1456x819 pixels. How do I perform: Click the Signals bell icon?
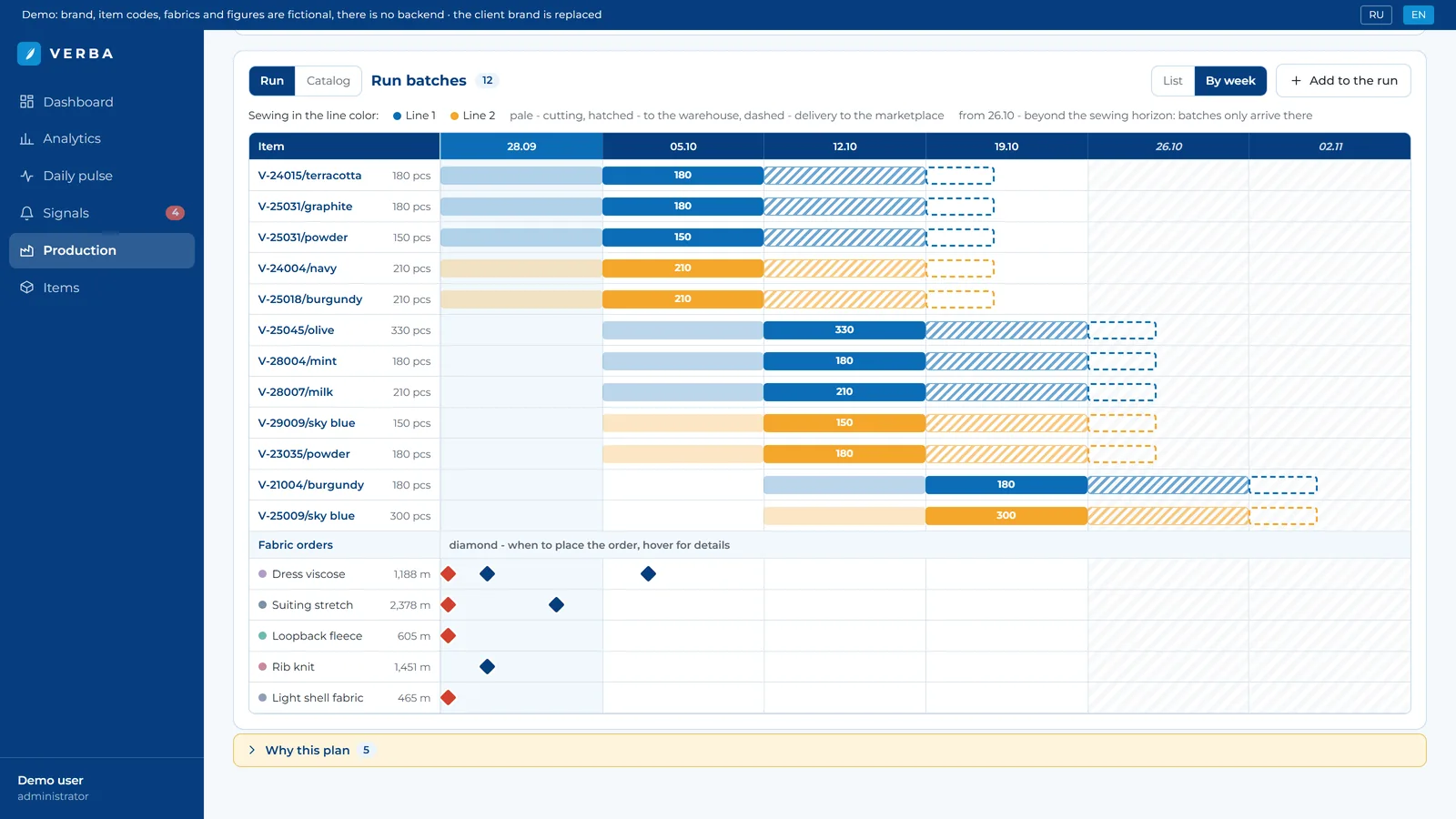click(x=26, y=213)
